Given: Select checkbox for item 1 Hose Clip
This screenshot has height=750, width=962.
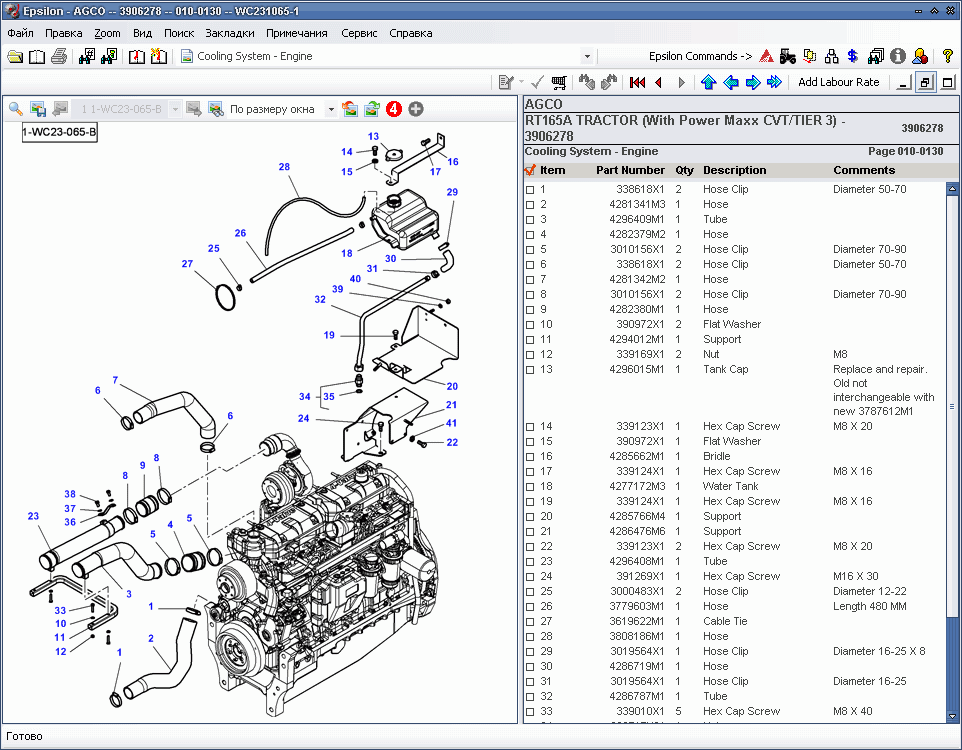Looking at the screenshot, I should [x=530, y=190].
